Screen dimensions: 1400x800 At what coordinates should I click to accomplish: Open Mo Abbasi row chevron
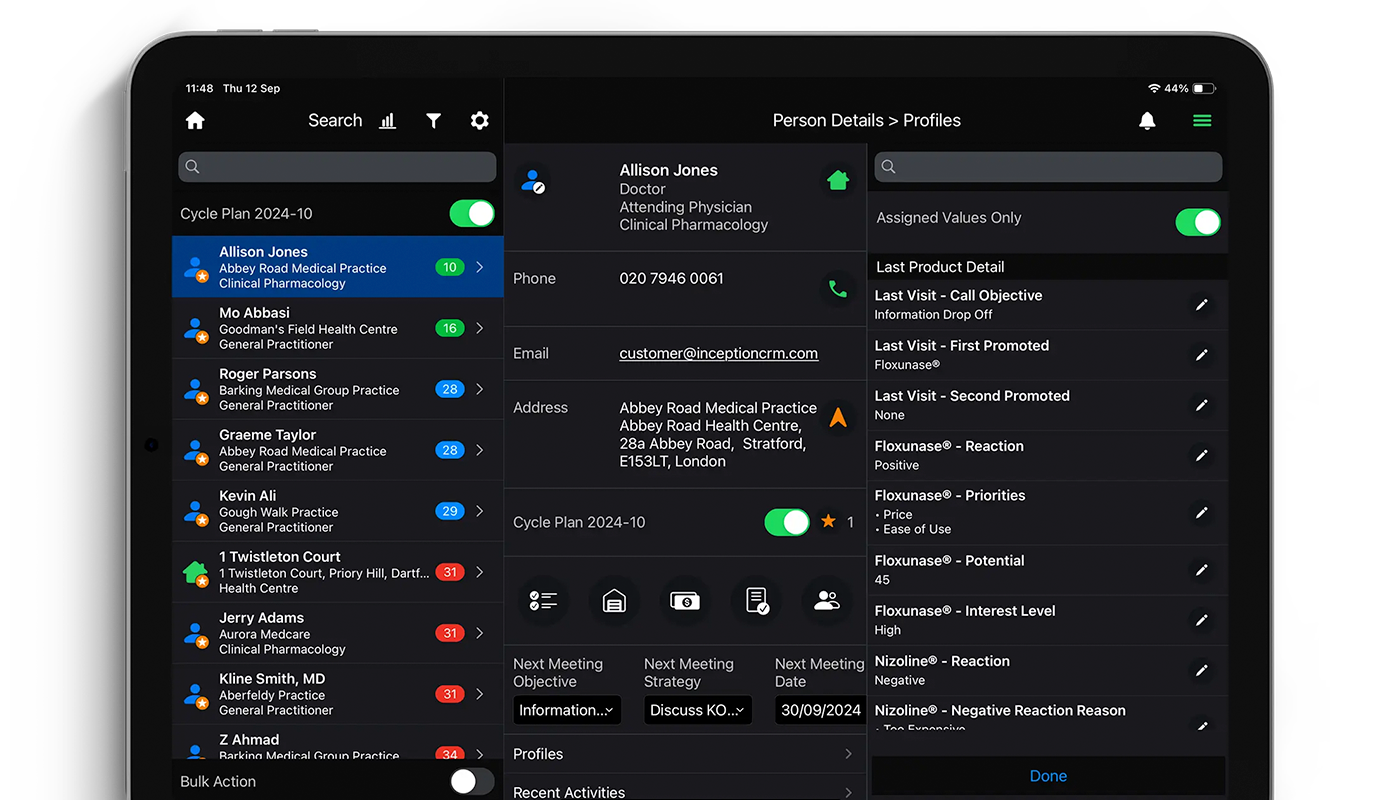[480, 328]
